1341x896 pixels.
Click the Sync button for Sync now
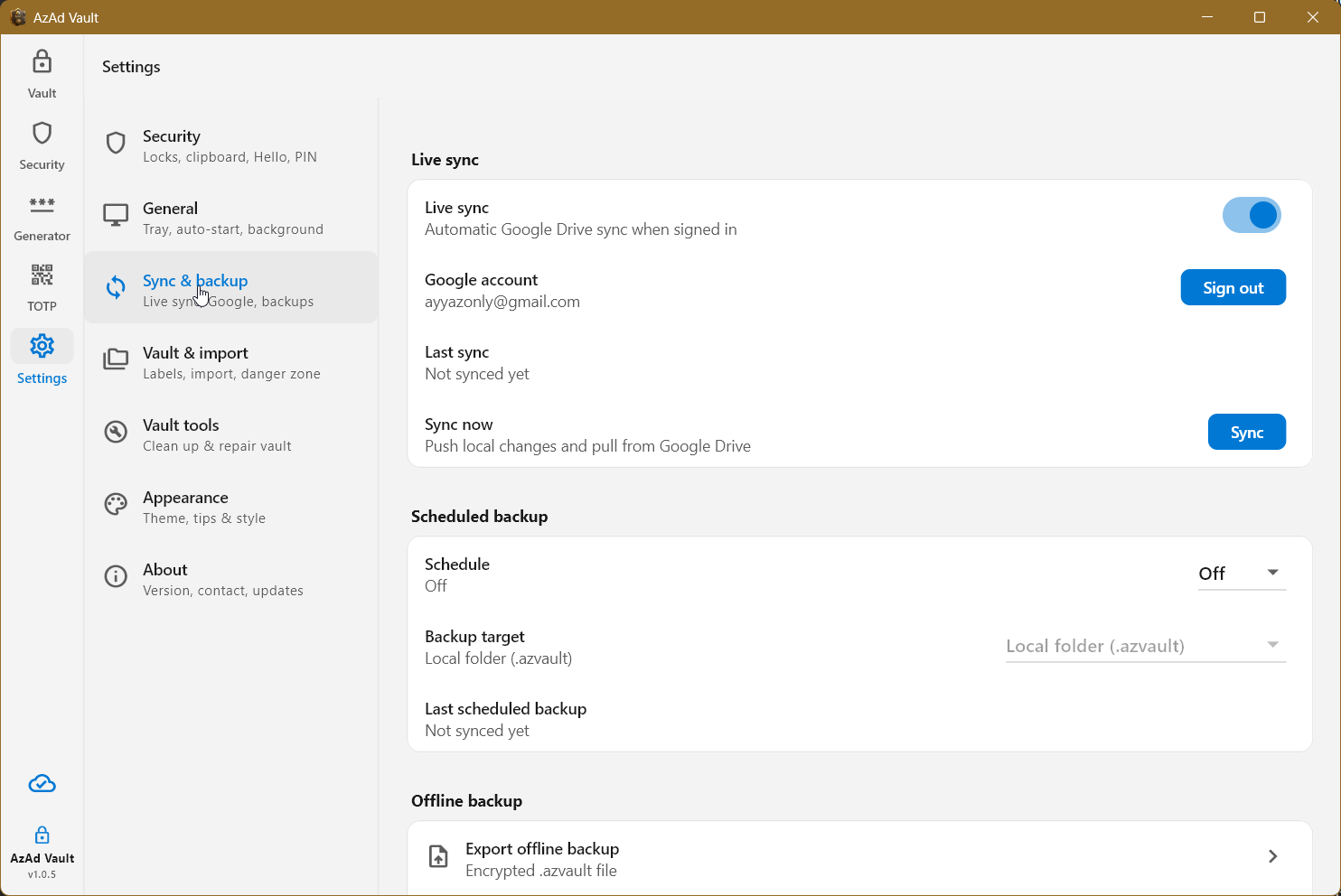point(1246,432)
